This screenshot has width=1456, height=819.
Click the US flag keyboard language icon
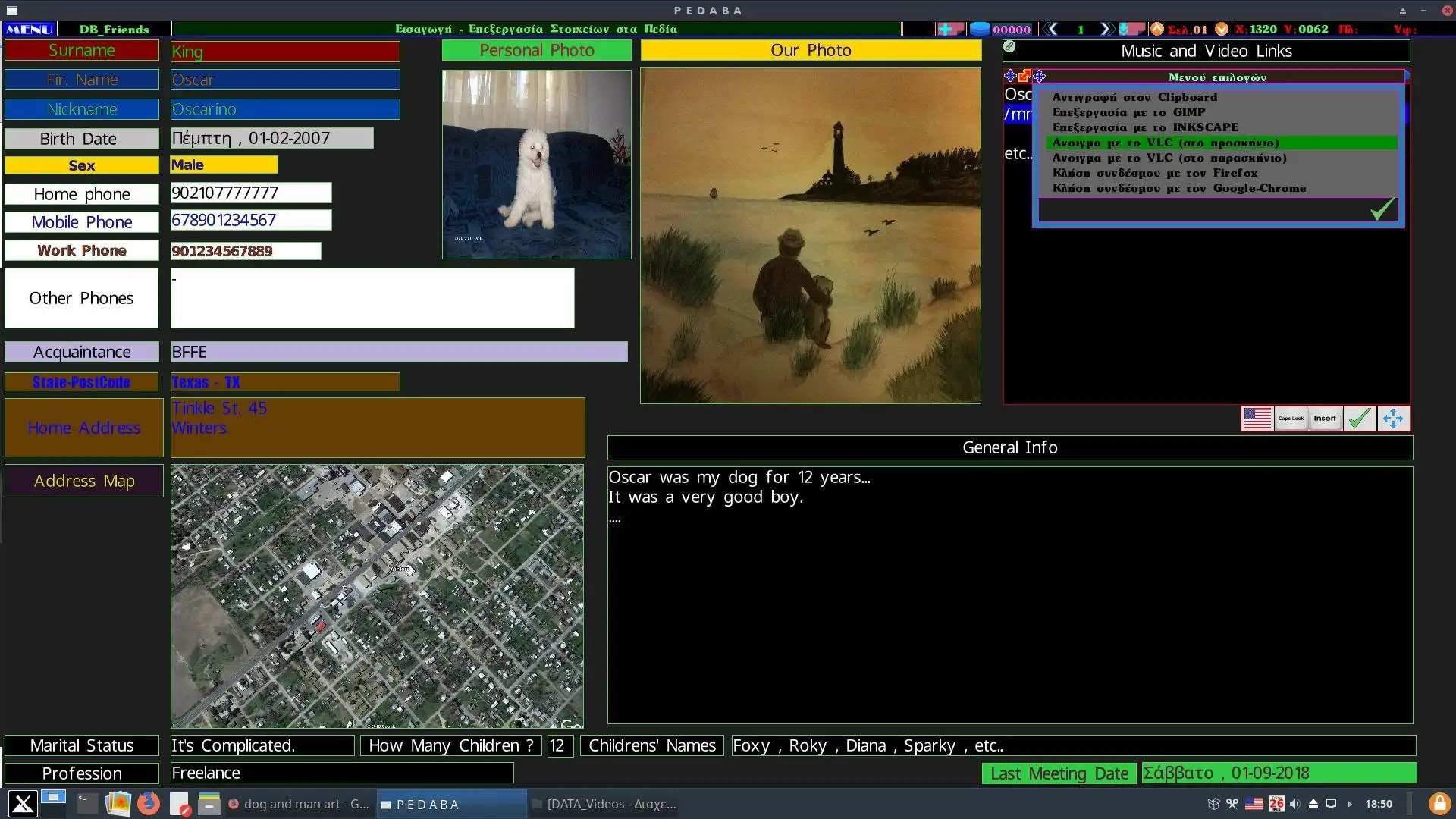(x=1257, y=419)
